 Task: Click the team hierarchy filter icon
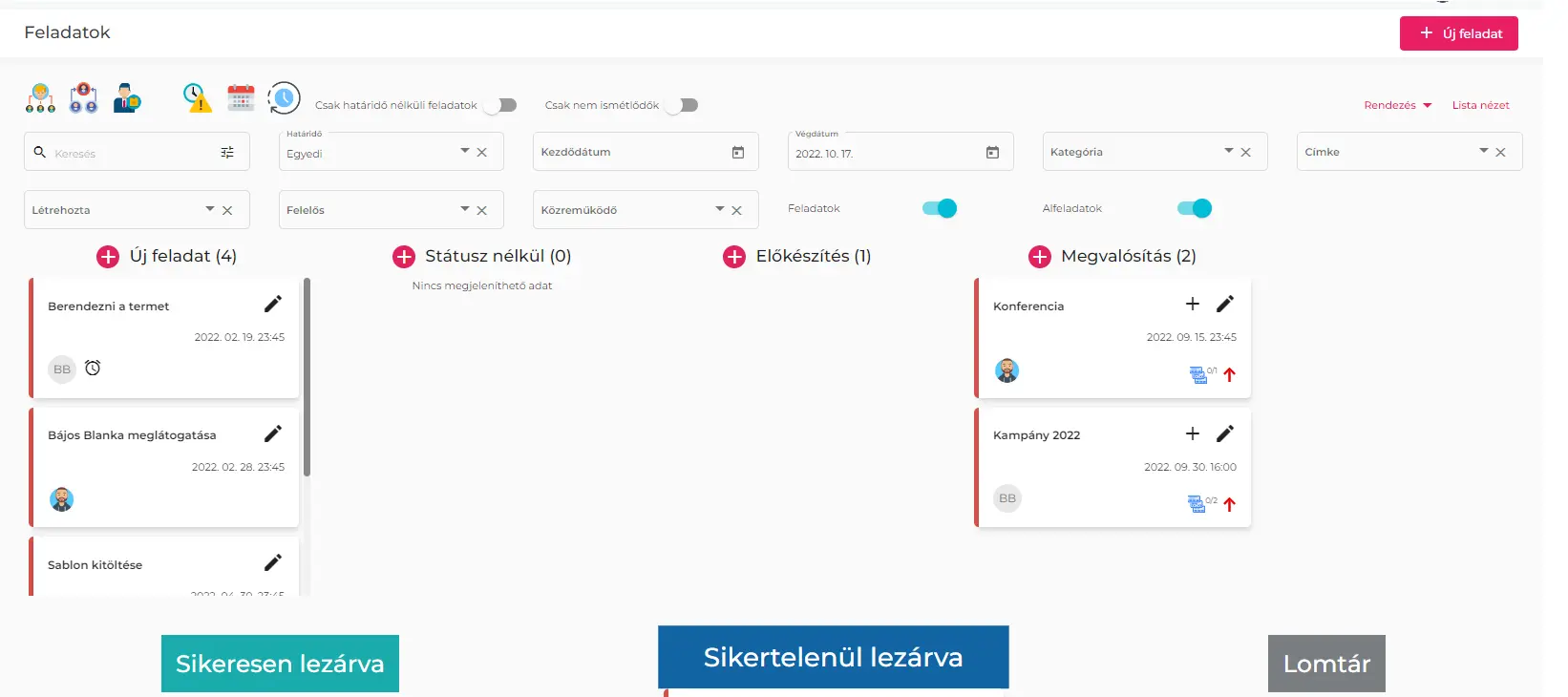click(x=40, y=98)
